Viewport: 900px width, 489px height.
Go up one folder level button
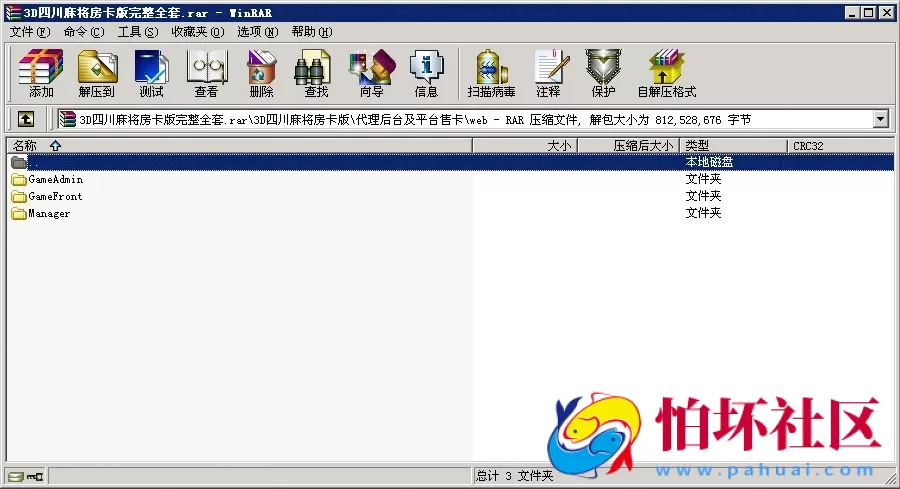(26, 119)
